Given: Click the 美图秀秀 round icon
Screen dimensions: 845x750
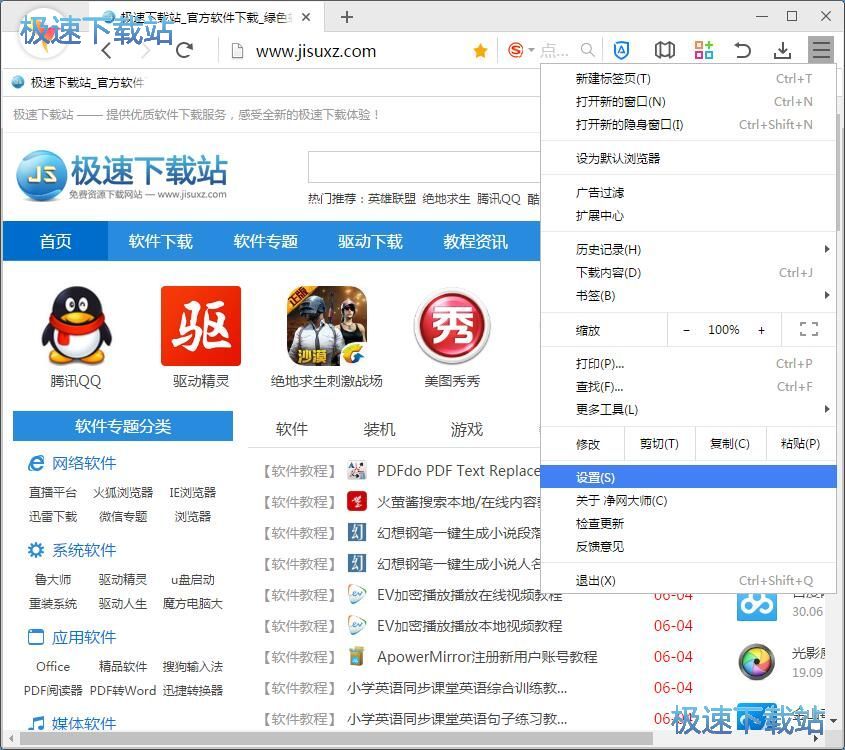Looking at the screenshot, I should (x=452, y=326).
